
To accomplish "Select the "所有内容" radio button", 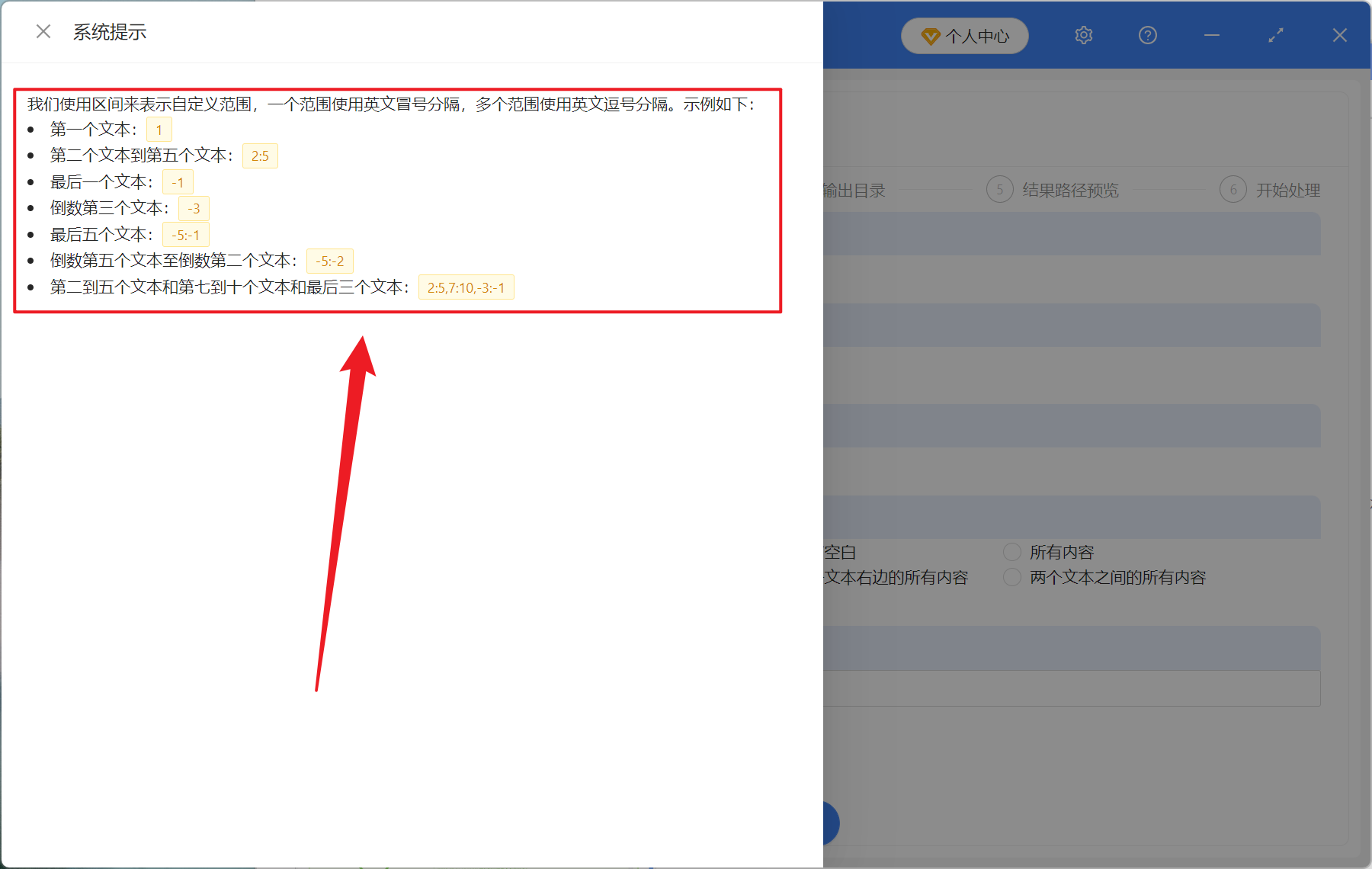I will (1011, 551).
